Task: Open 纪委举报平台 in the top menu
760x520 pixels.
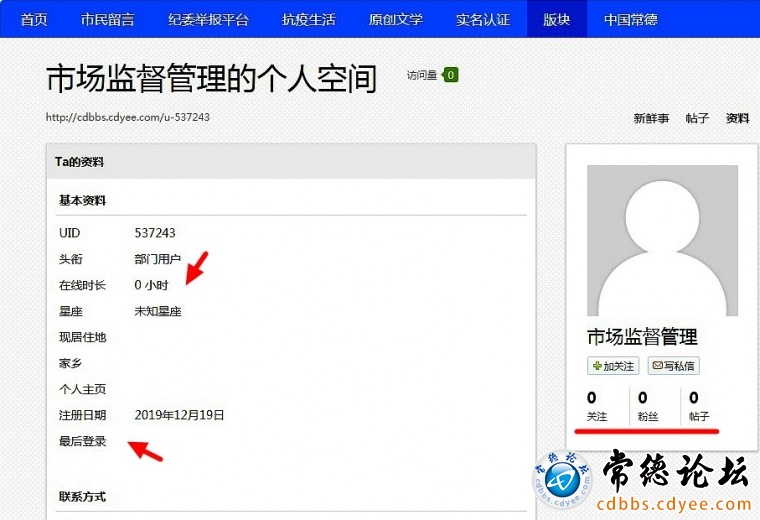Action: pos(208,19)
